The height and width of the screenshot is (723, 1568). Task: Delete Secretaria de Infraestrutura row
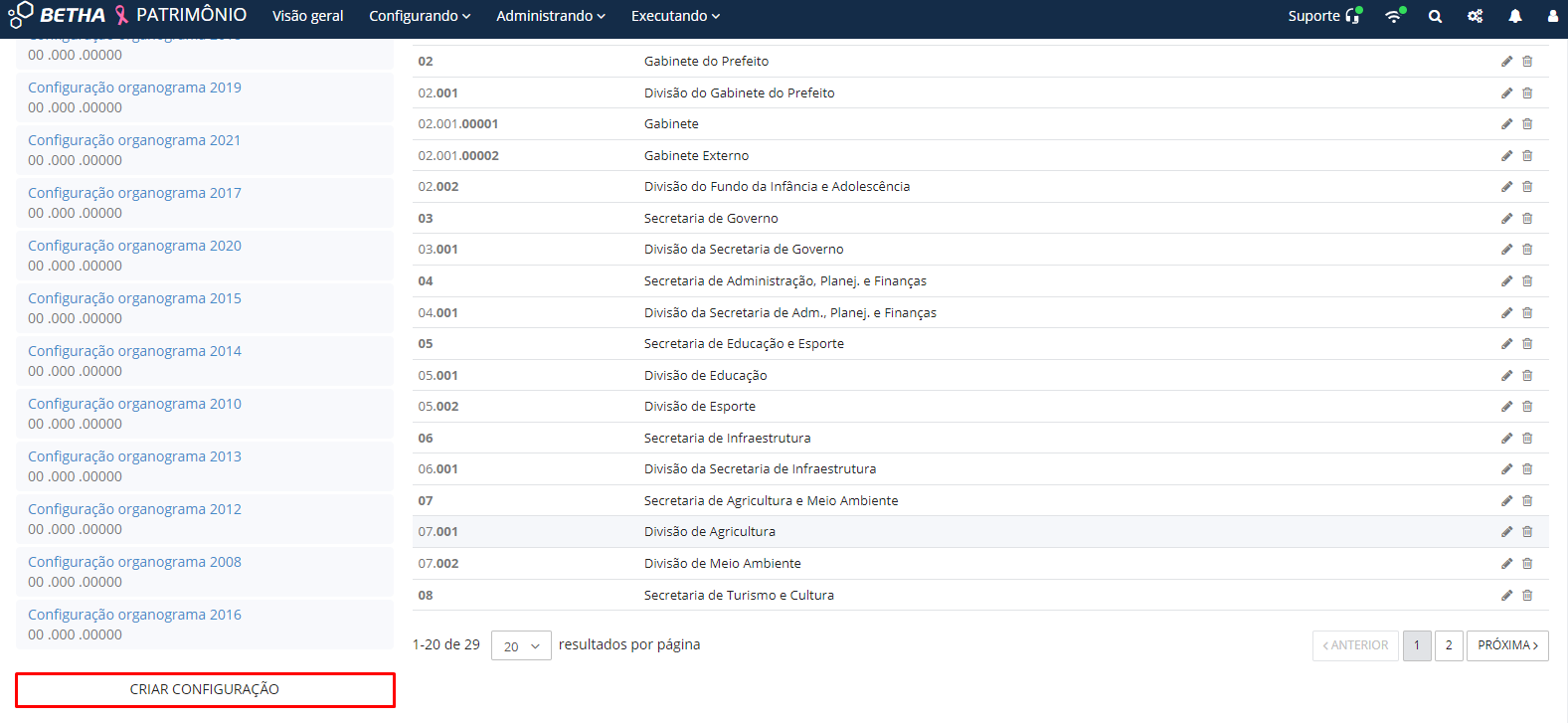[x=1527, y=439]
